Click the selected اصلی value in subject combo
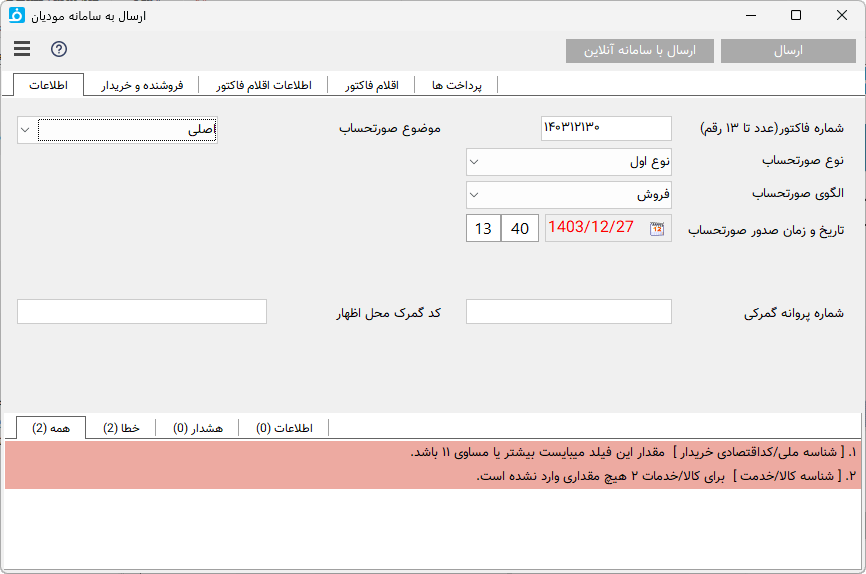Screen dimensions: 866x574 (x=127, y=130)
